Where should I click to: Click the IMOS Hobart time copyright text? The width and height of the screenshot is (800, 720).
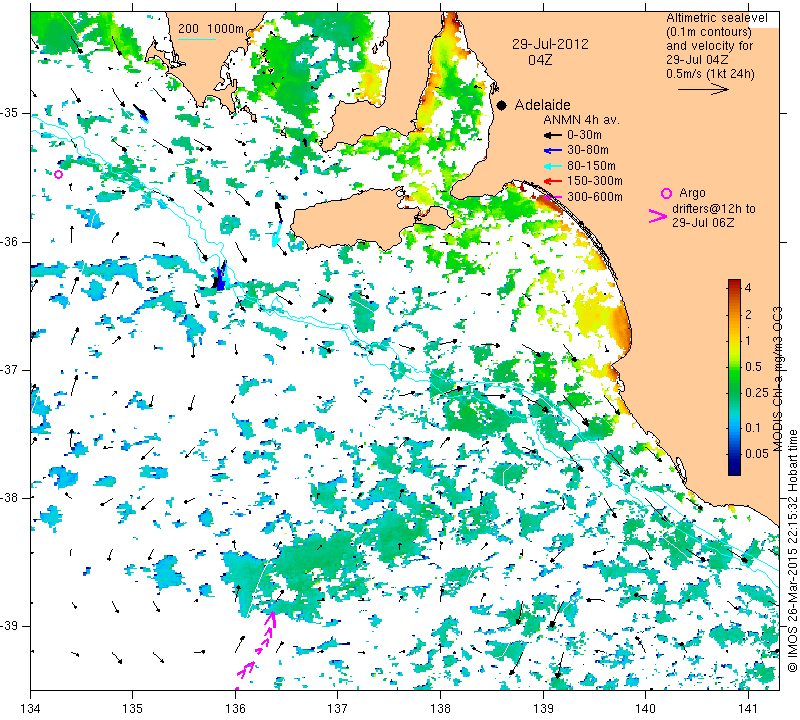click(x=792, y=551)
